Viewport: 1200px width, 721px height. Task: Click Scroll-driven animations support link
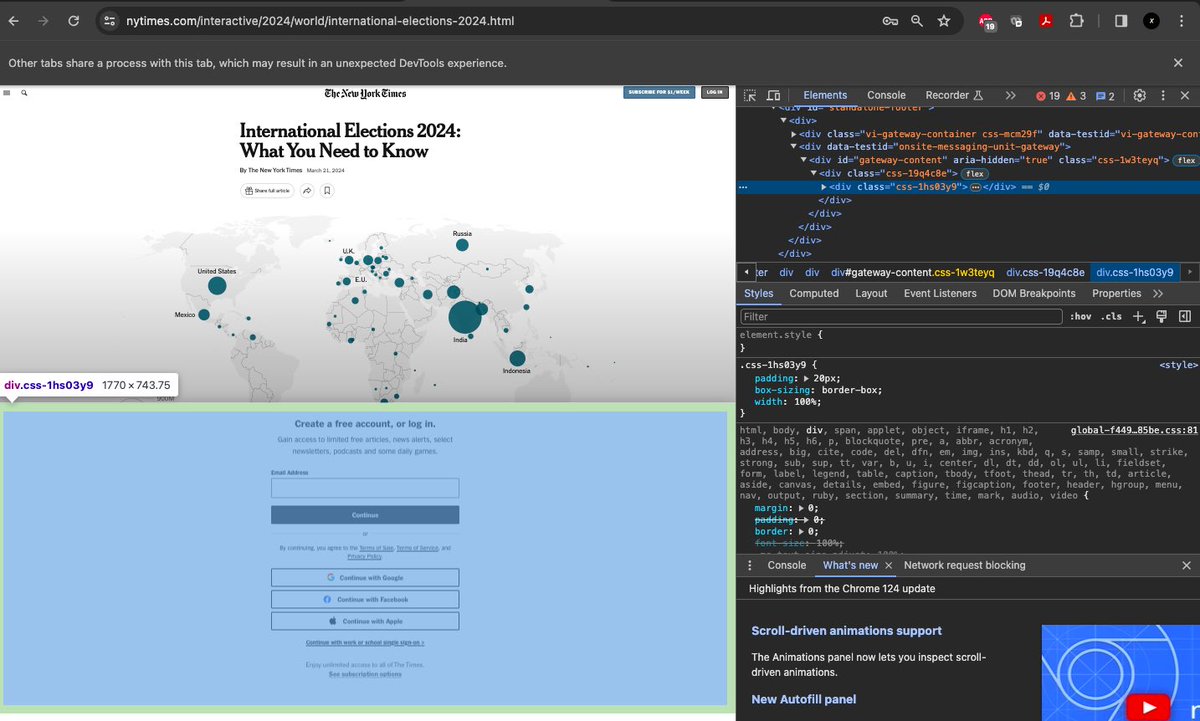click(x=847, y=630)
